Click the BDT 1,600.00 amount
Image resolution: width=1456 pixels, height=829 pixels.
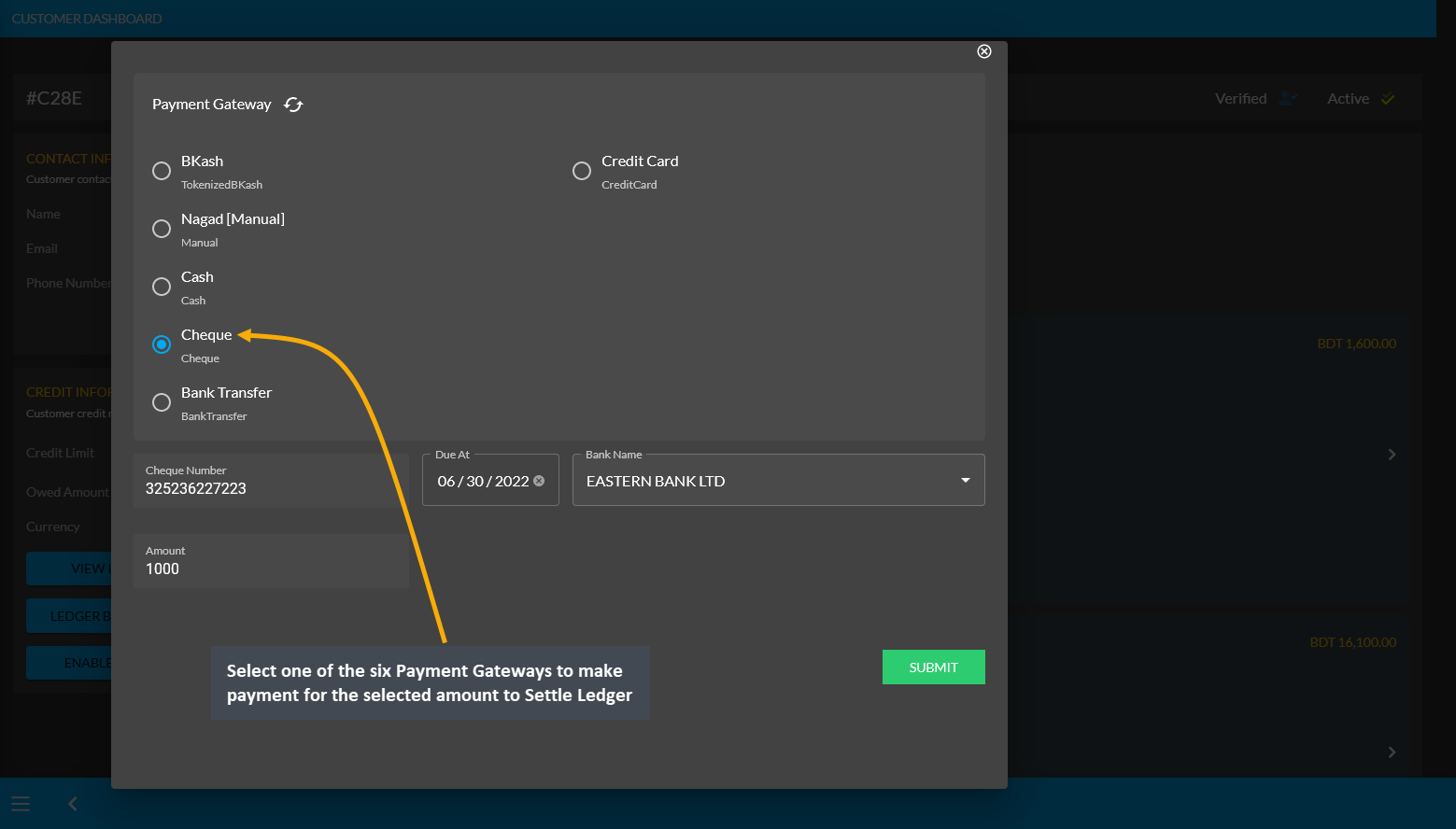click(x=1356, y=344)
